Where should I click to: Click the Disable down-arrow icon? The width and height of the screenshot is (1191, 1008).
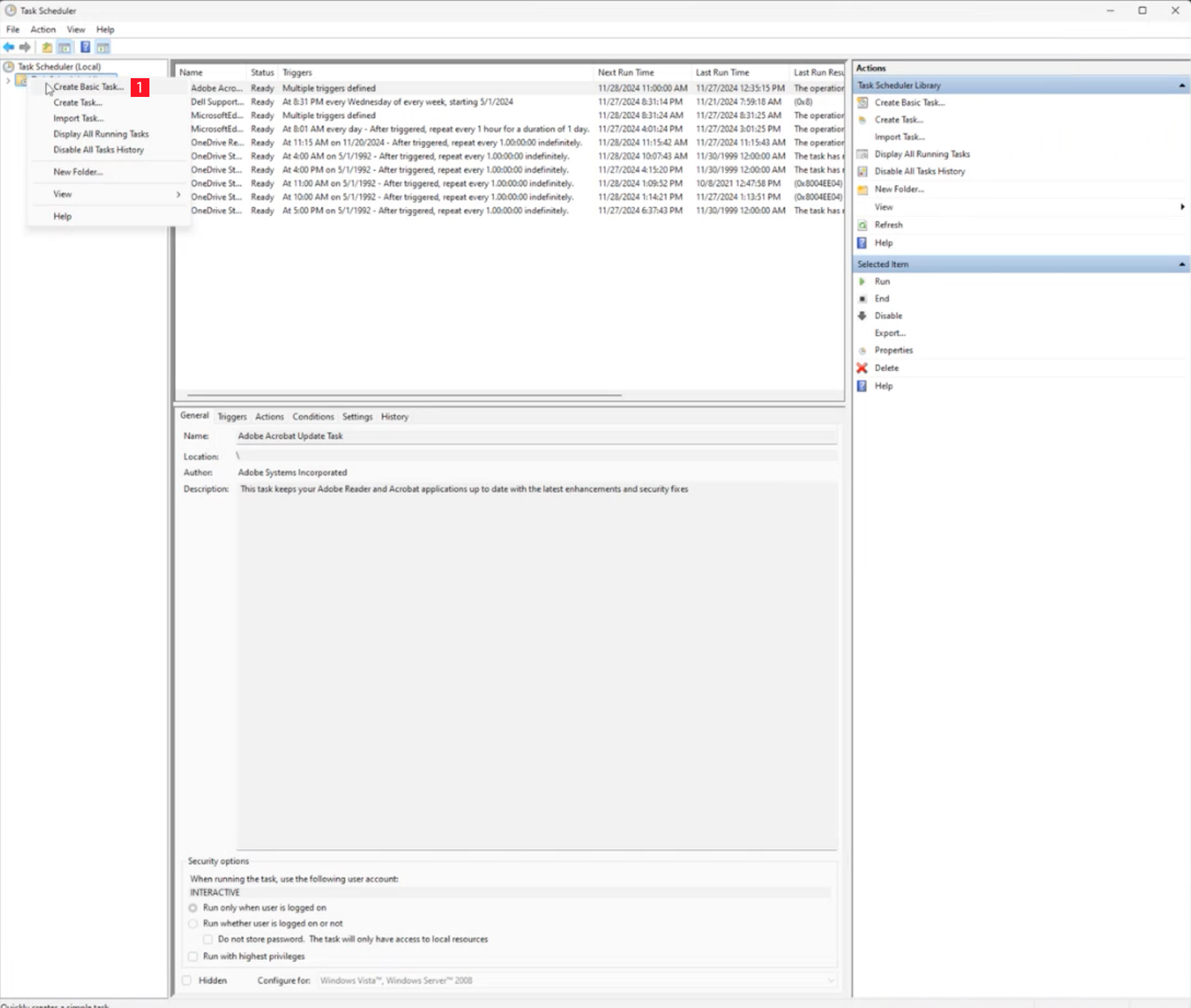pyautogui.click(x=863, y=316)
